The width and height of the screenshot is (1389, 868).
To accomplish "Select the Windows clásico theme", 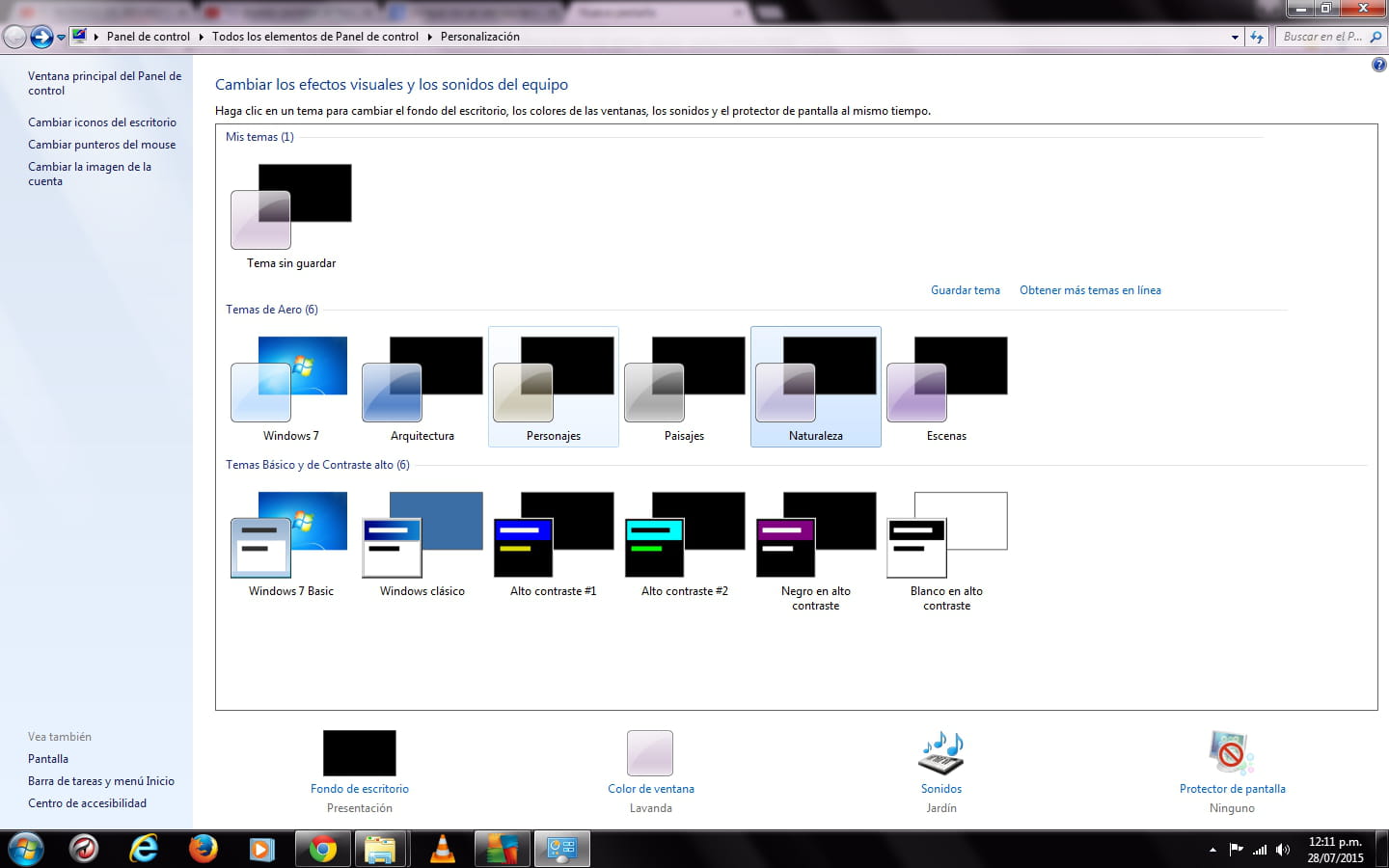I will point(422,545).
